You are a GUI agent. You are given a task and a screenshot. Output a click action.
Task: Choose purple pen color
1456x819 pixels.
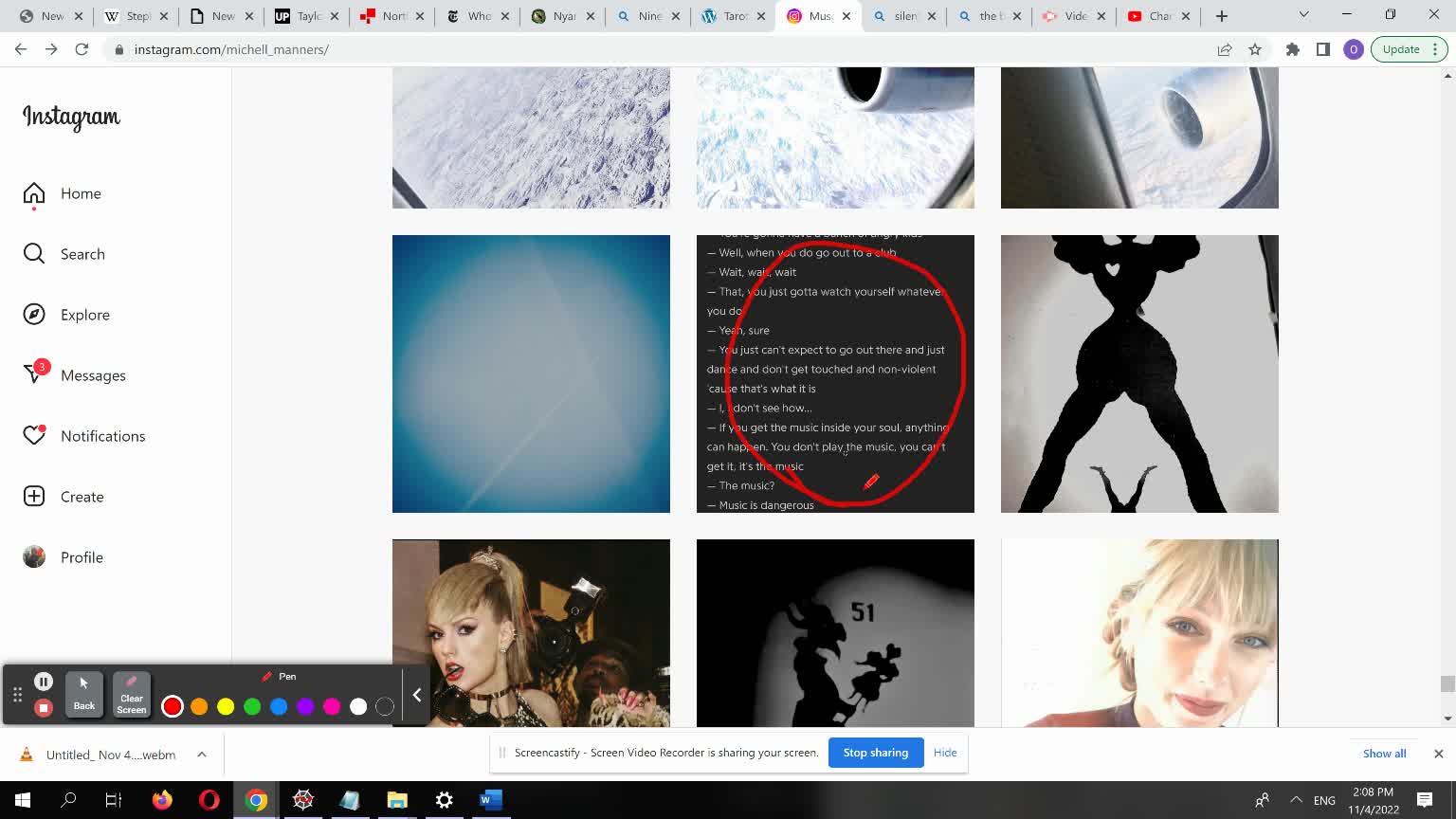point(305,706)
